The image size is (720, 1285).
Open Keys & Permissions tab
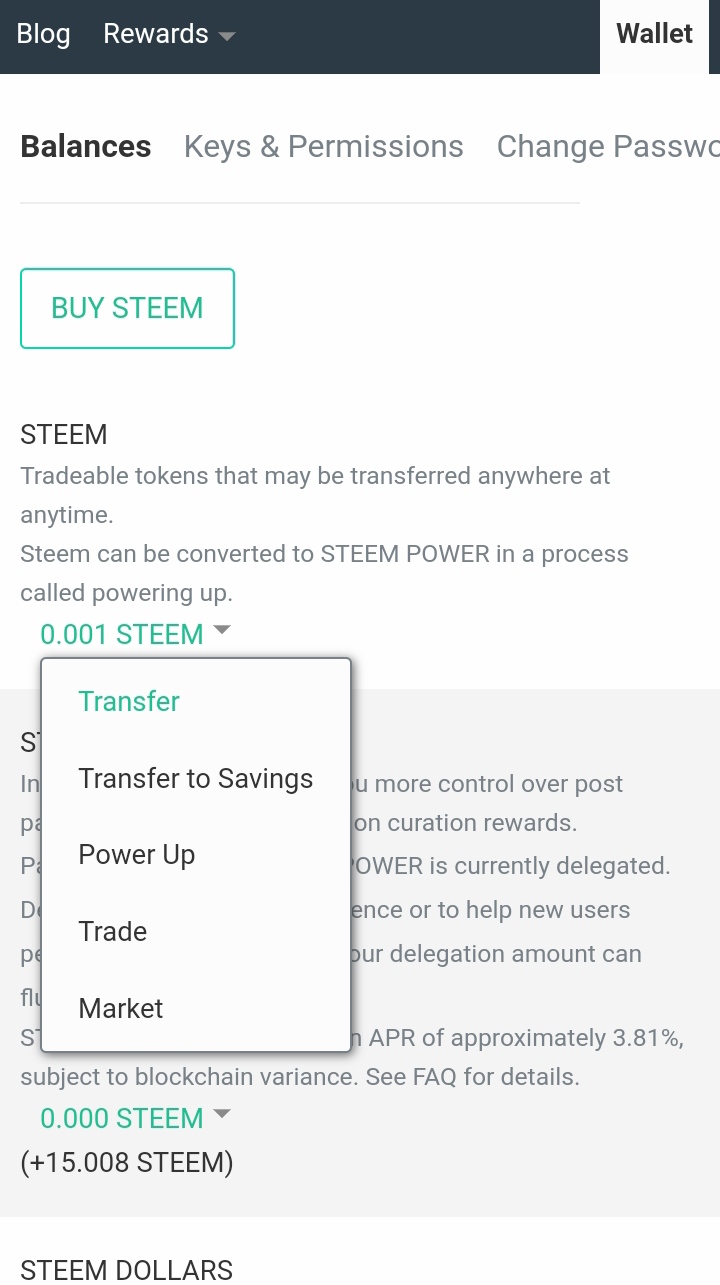323,147
